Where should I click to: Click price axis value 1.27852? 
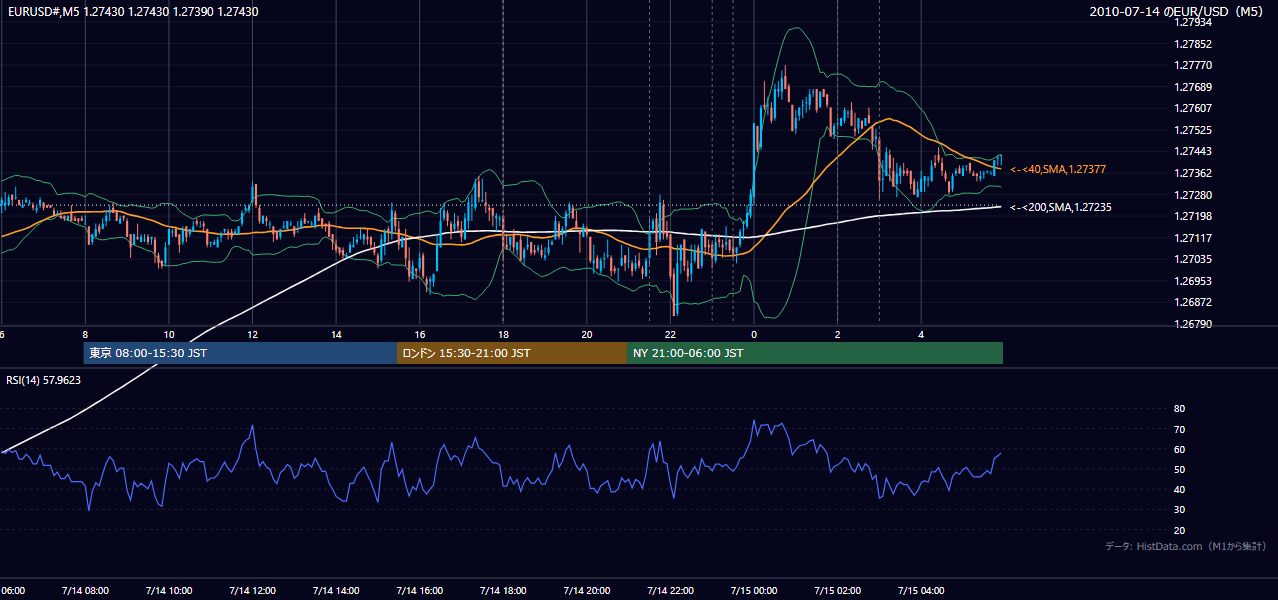1194,44
